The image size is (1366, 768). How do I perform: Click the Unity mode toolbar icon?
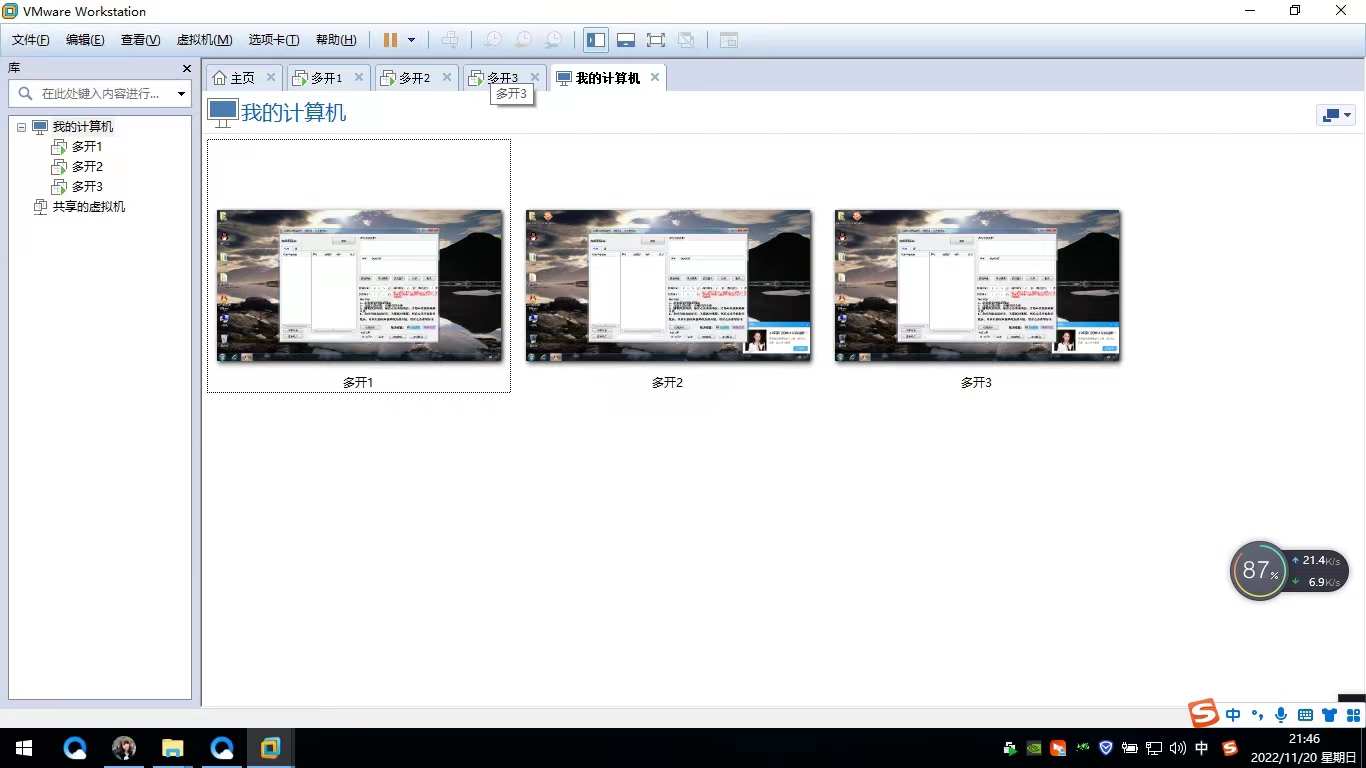point(686,40)
